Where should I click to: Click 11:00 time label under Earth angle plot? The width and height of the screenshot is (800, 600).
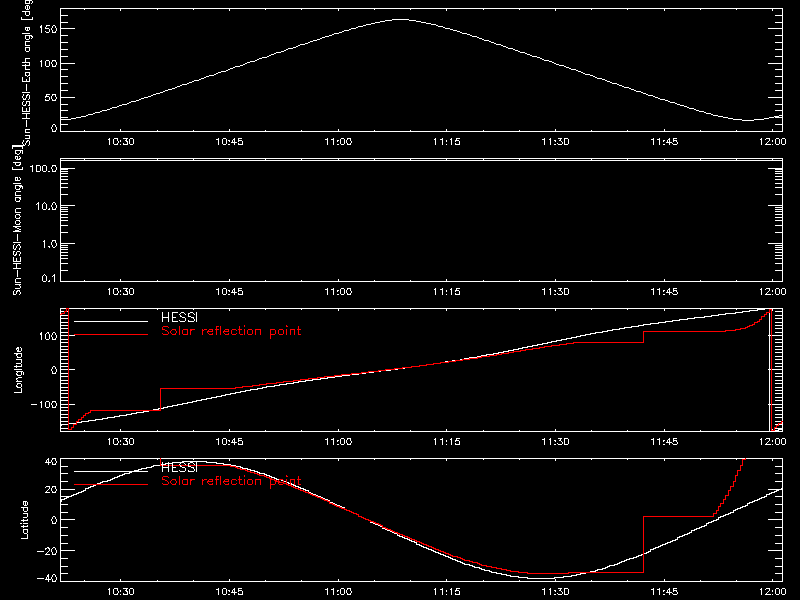pos(338,141)
